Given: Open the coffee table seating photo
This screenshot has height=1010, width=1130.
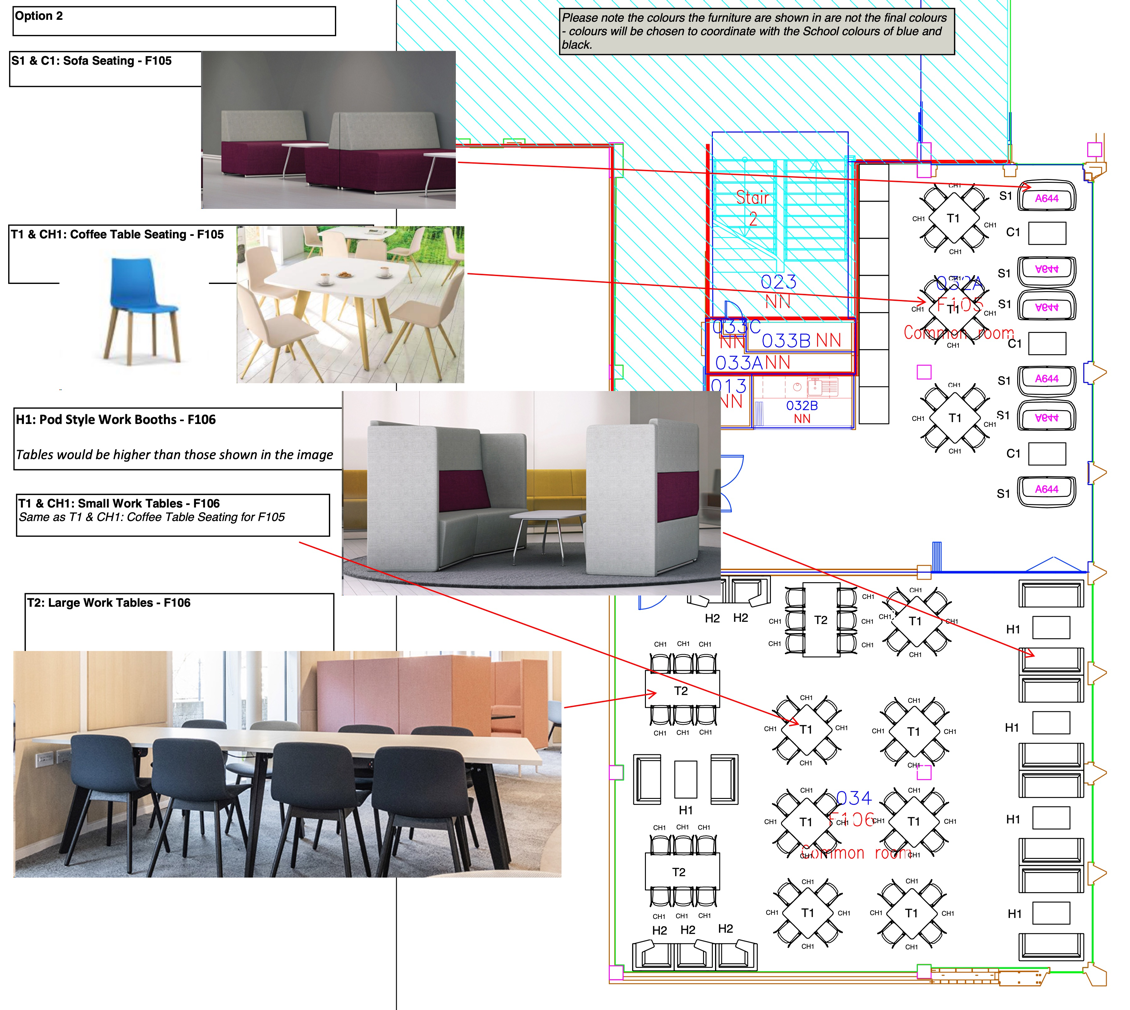Looking at the screenshot, I should coord(350,304).
